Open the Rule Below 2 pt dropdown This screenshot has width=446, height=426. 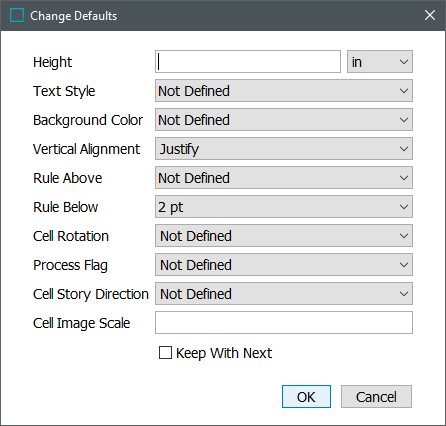(284, 207)
